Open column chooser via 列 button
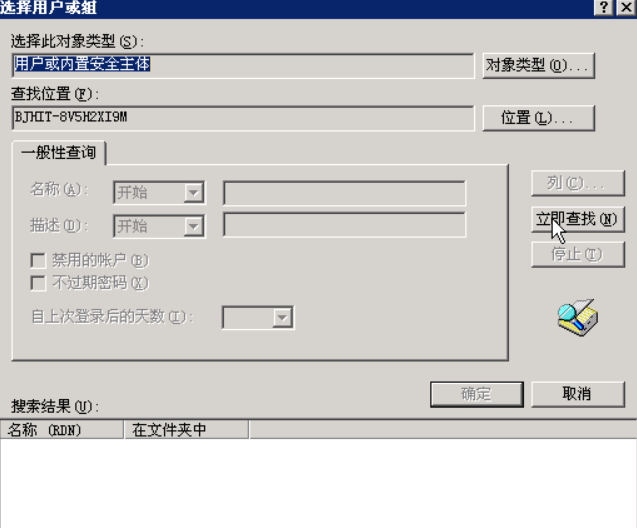This screenshot has height=528, width=637. pyautogui.click(x=577, y=183)
